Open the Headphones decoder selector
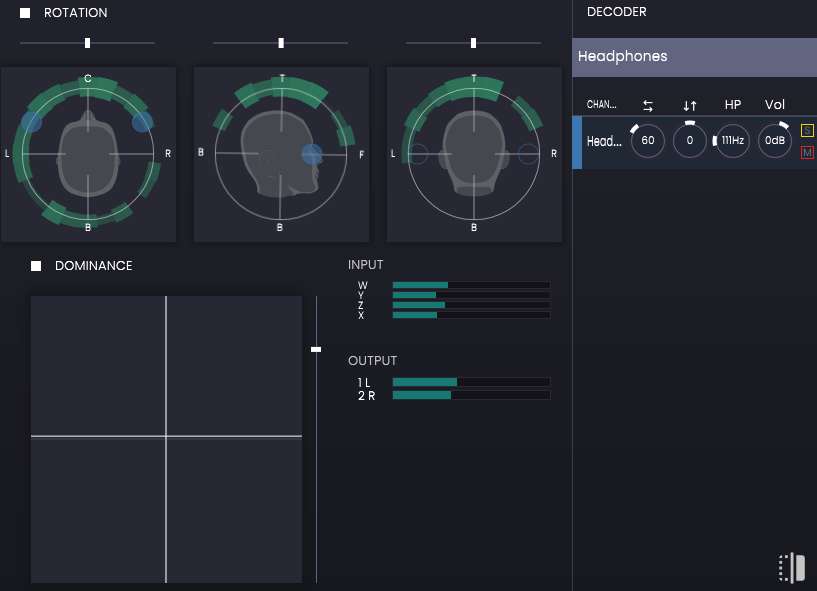The height and width of the screenshot is (591, 817). tap(694, 57)
